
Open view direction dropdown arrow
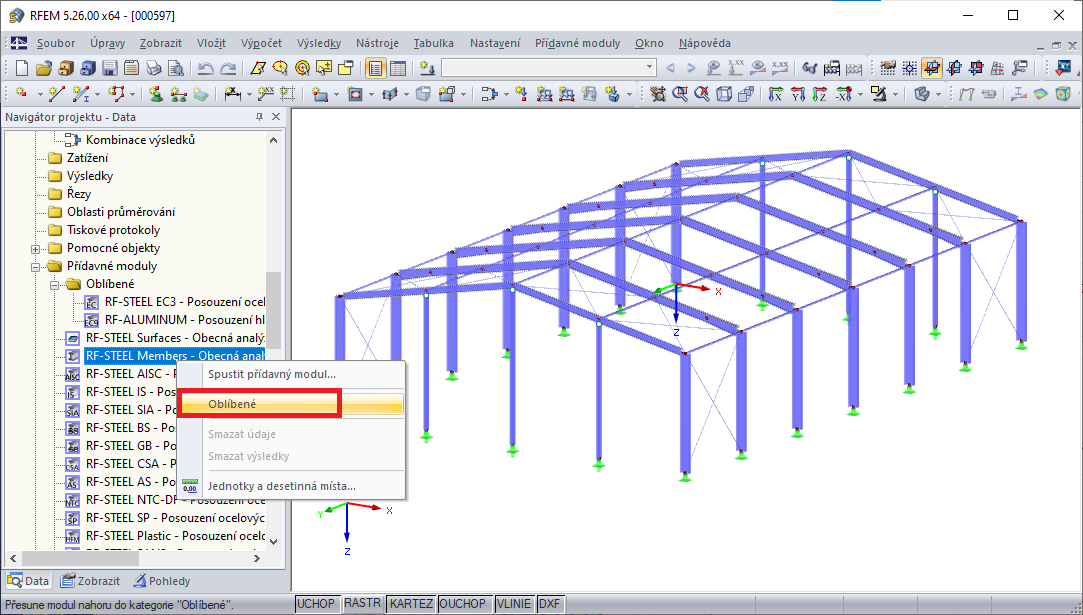[860, 95]
